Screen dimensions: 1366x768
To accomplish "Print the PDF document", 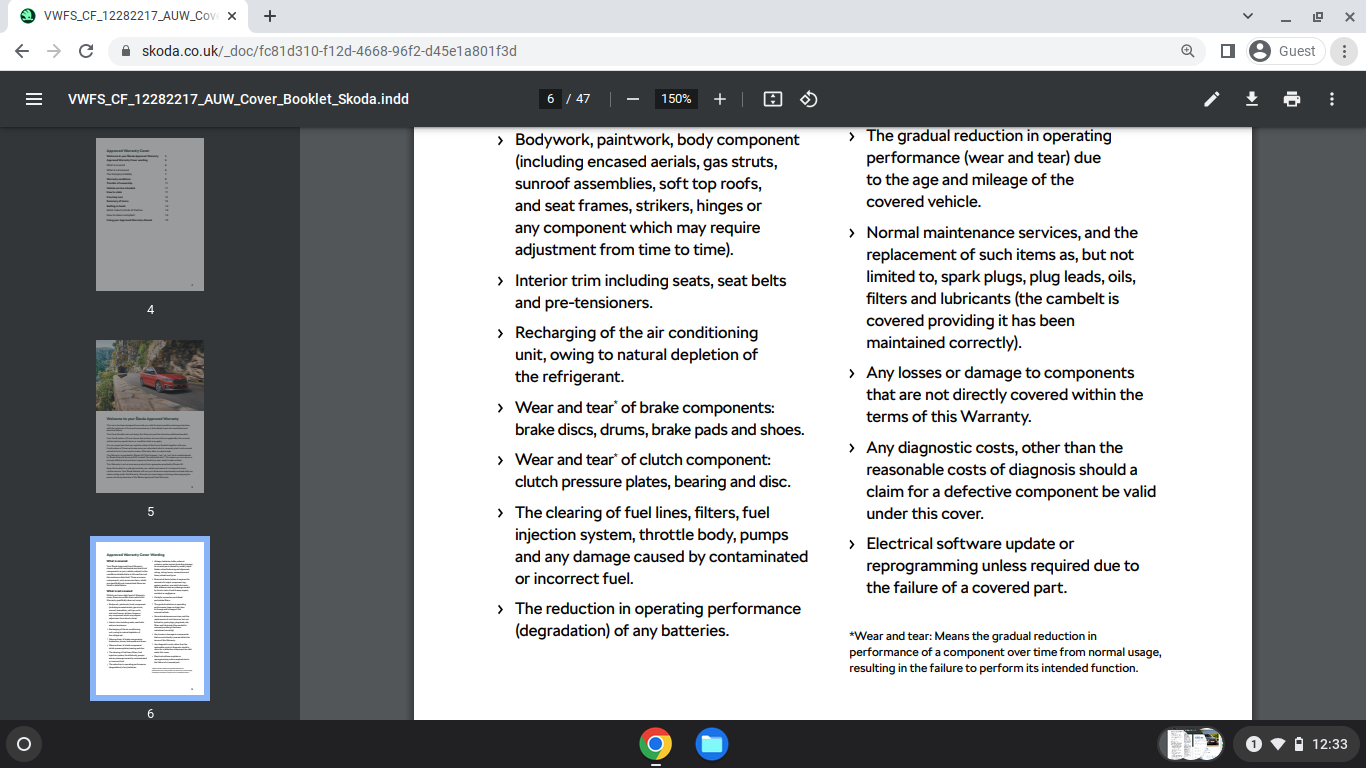I will (x=1292, y=99).
